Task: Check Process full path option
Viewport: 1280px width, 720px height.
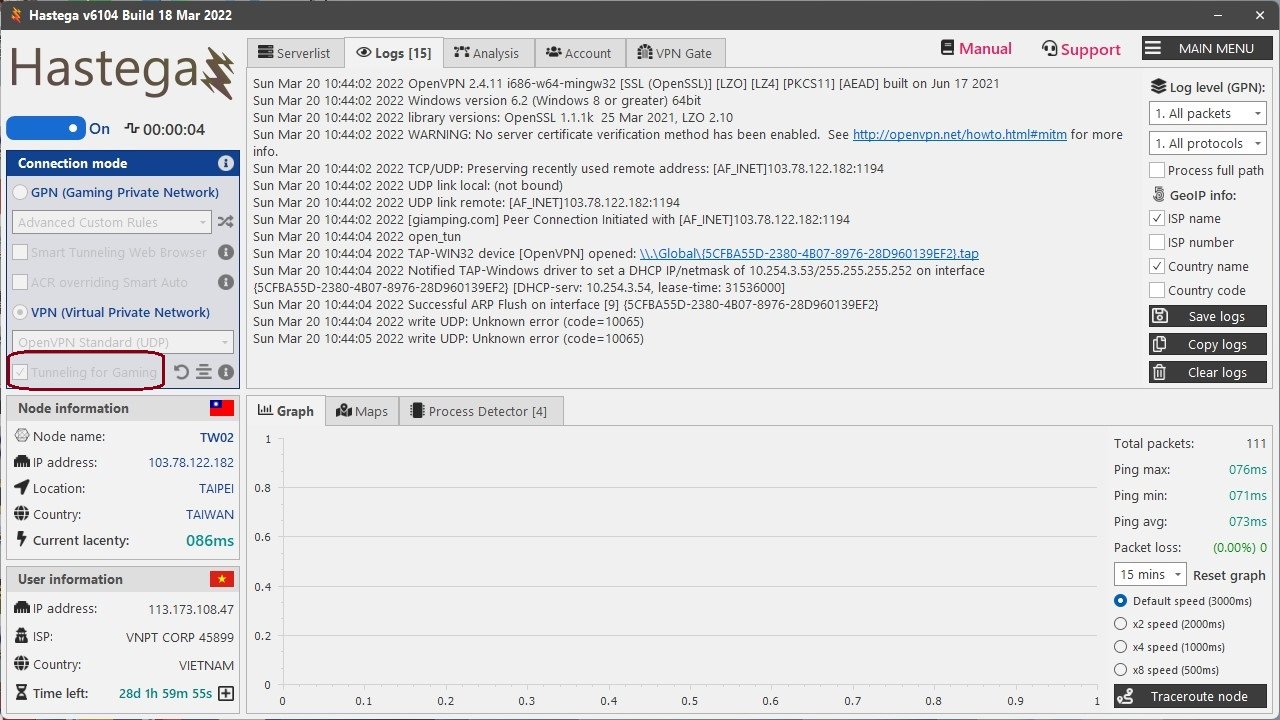Action: [1157, 170]
